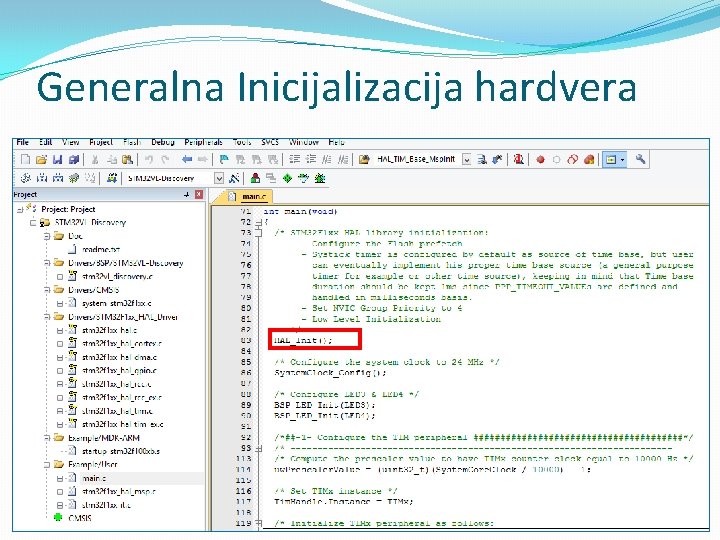Click the Kill all breakpoints icon

tap(589, 159)
